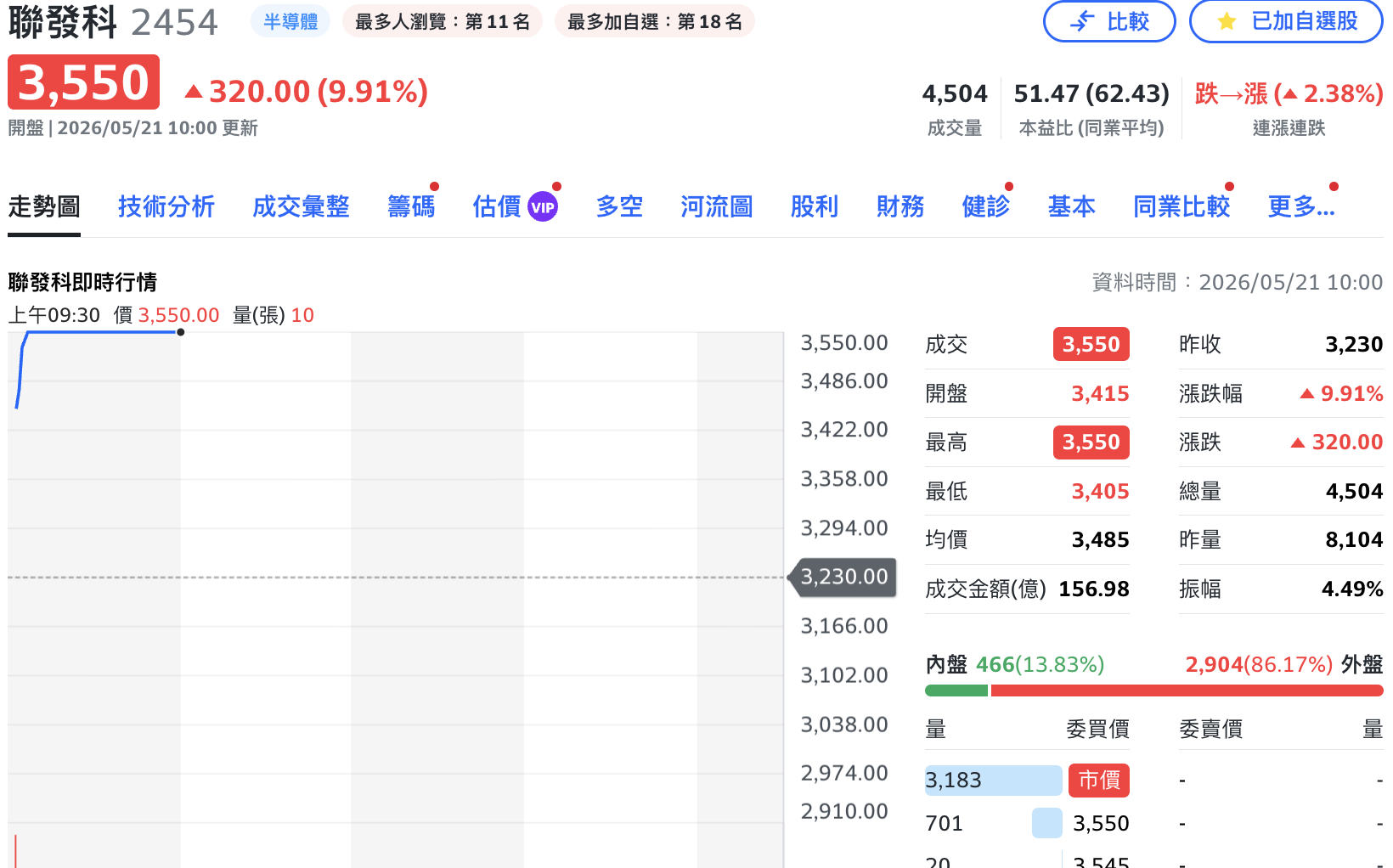Click the purple VIP badge icon

point(543,206)
